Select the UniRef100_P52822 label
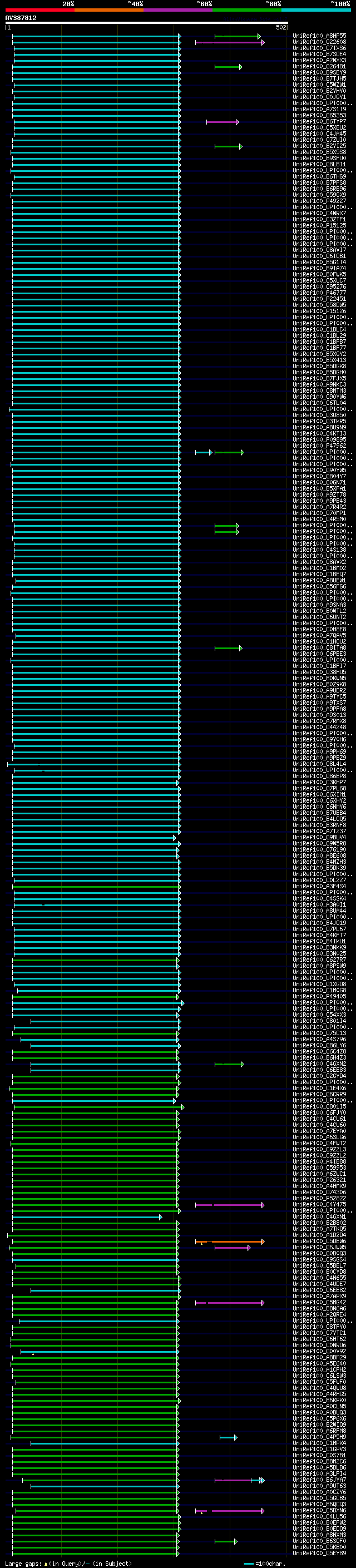This screenshot has width=356, height=1568. tap(319, 1199)
